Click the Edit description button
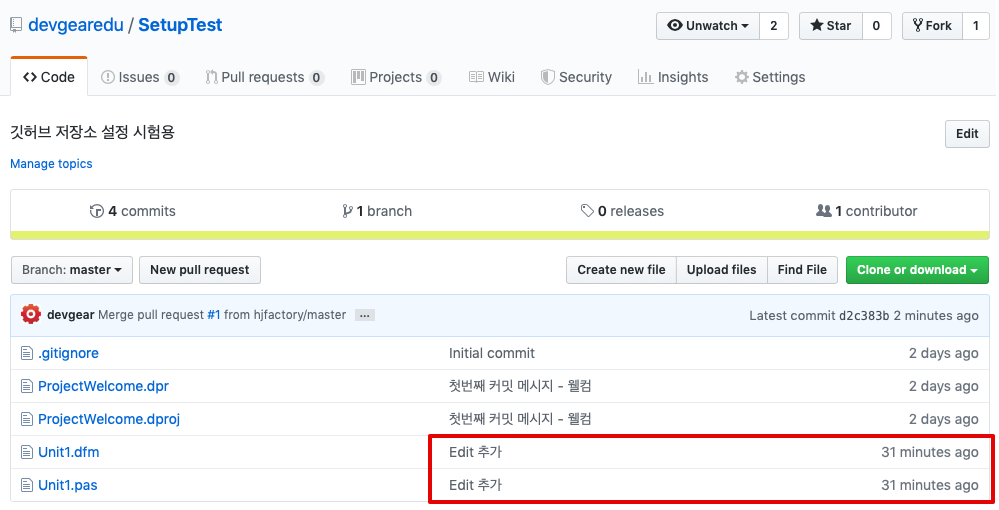The image size is (999, 510). coord(967,134)
